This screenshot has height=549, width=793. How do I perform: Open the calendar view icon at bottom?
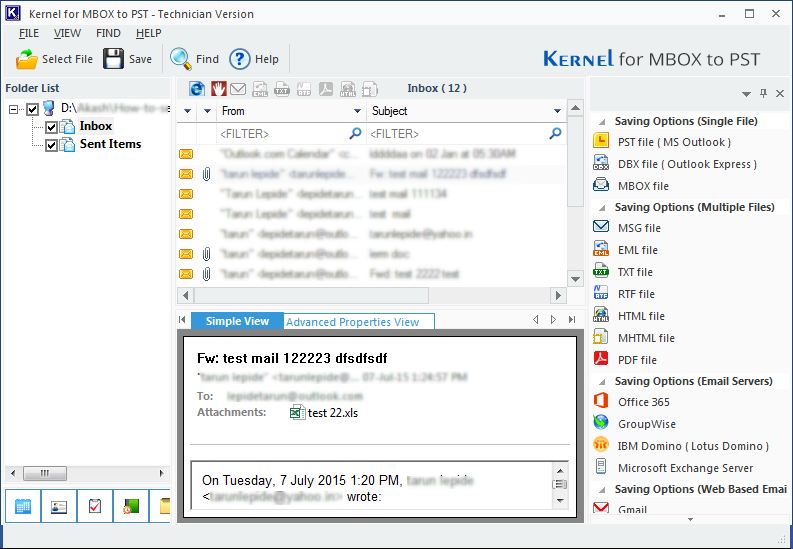point(23,506)
